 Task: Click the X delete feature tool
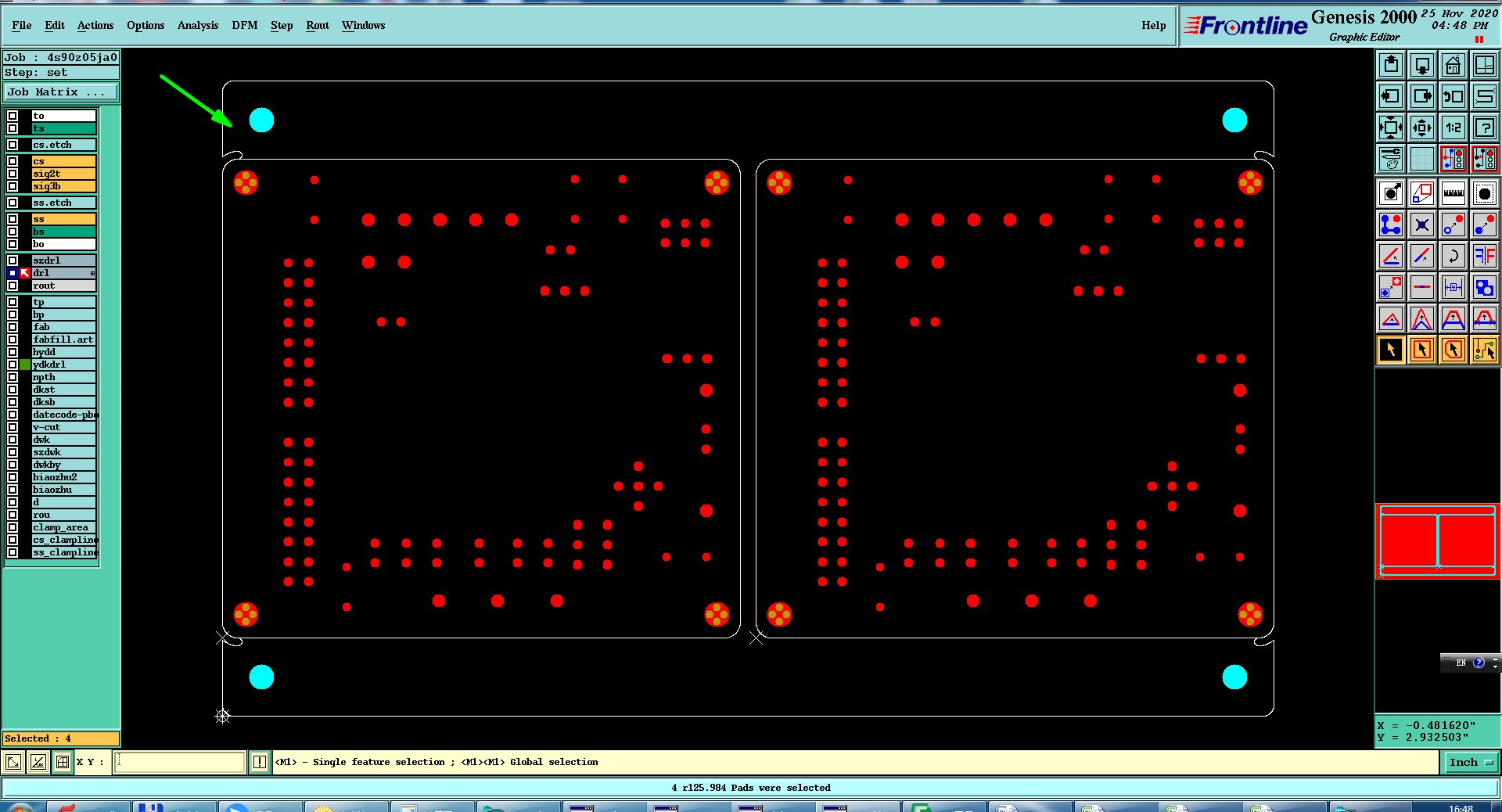coord(1422,225)
